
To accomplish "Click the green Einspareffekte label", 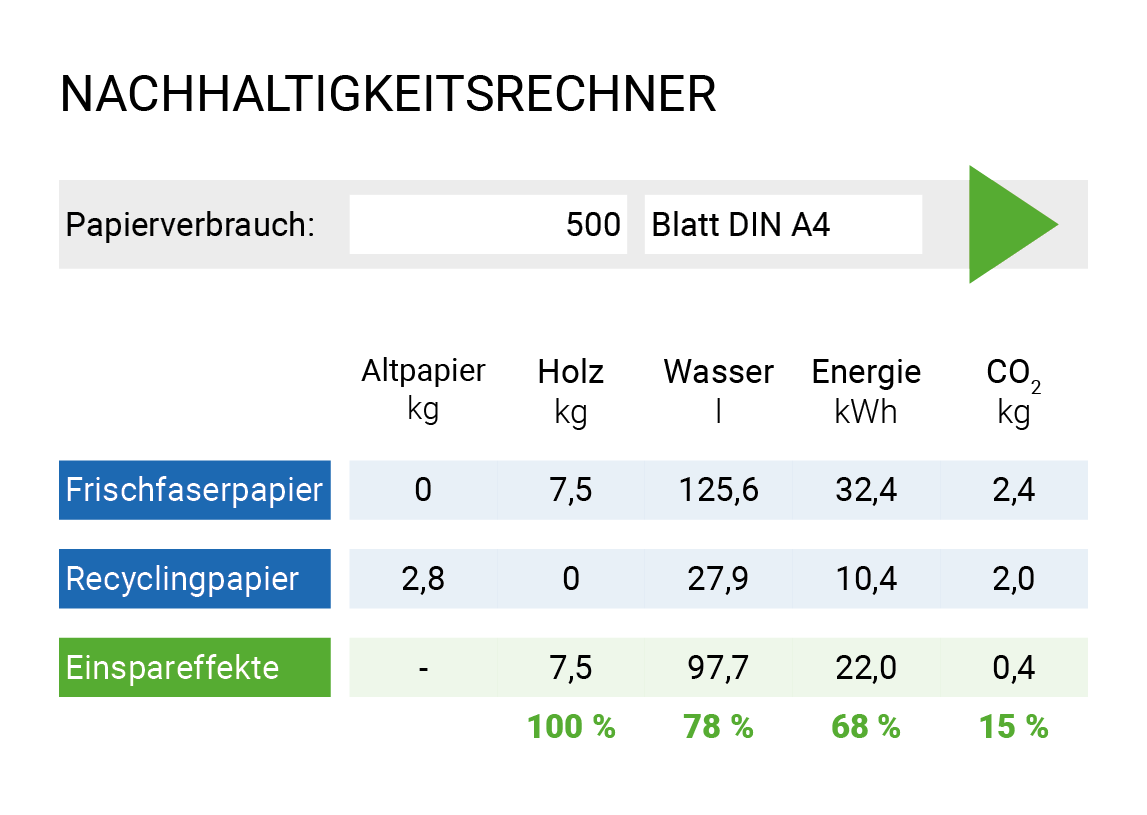I will 195,667.
